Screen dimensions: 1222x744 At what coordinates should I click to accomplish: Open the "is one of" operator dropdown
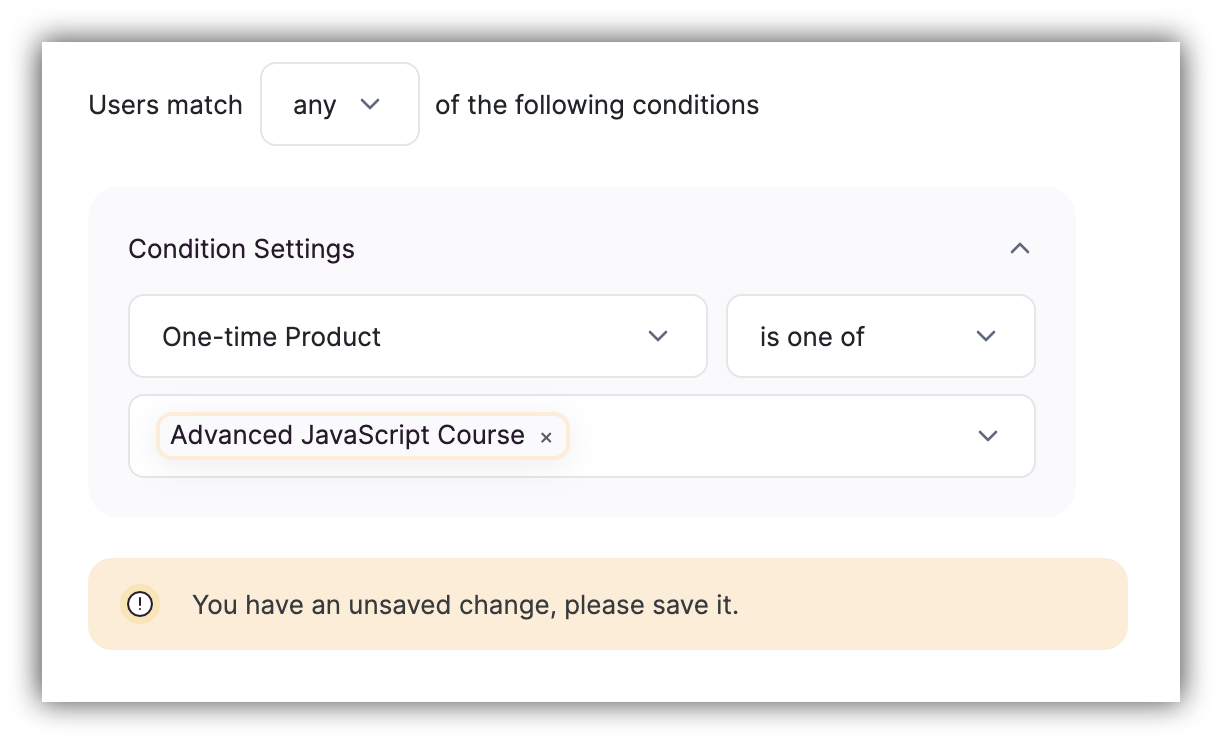pos(880,337)
